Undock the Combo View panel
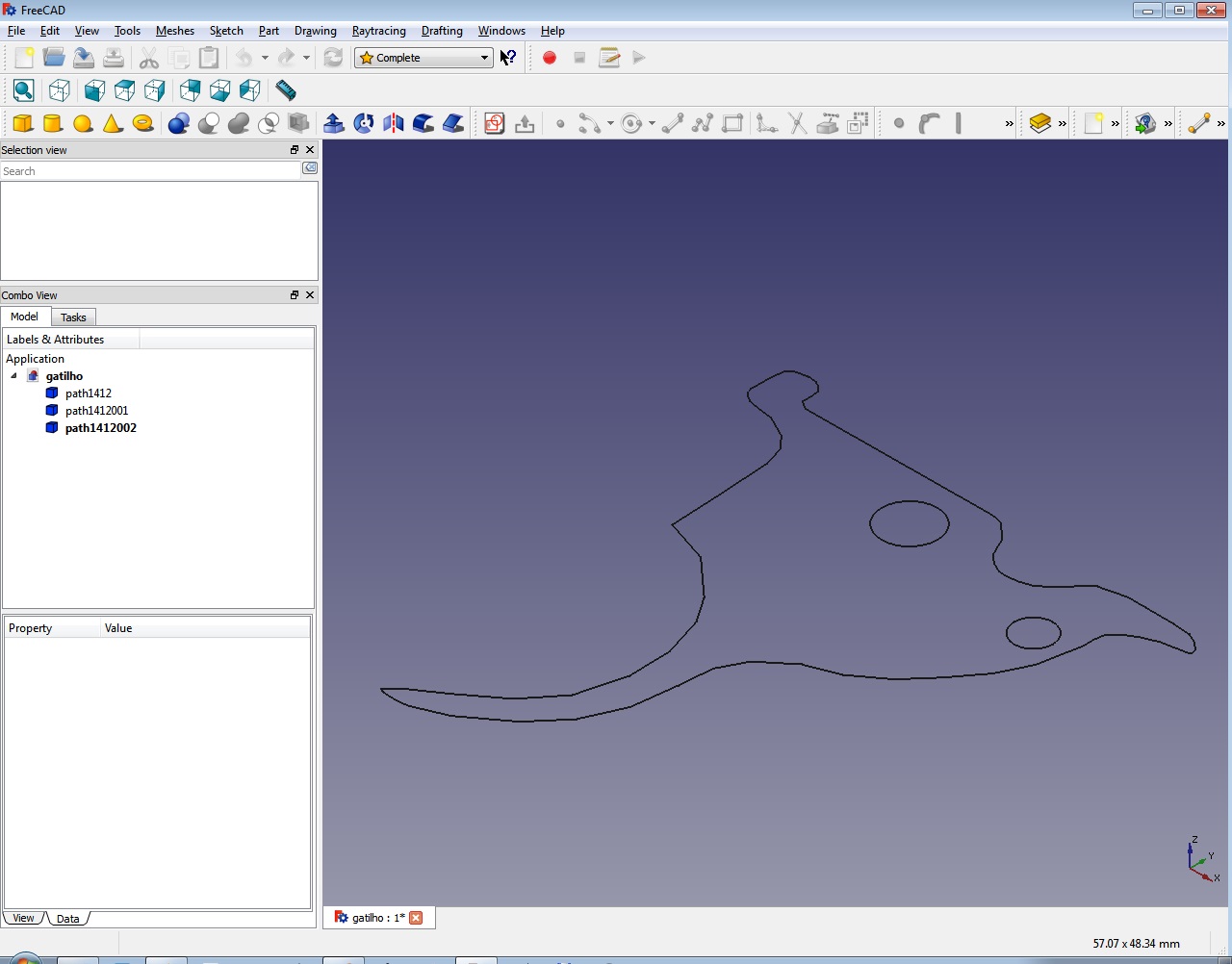This screenshot has height=964, width=1232. 295,295
